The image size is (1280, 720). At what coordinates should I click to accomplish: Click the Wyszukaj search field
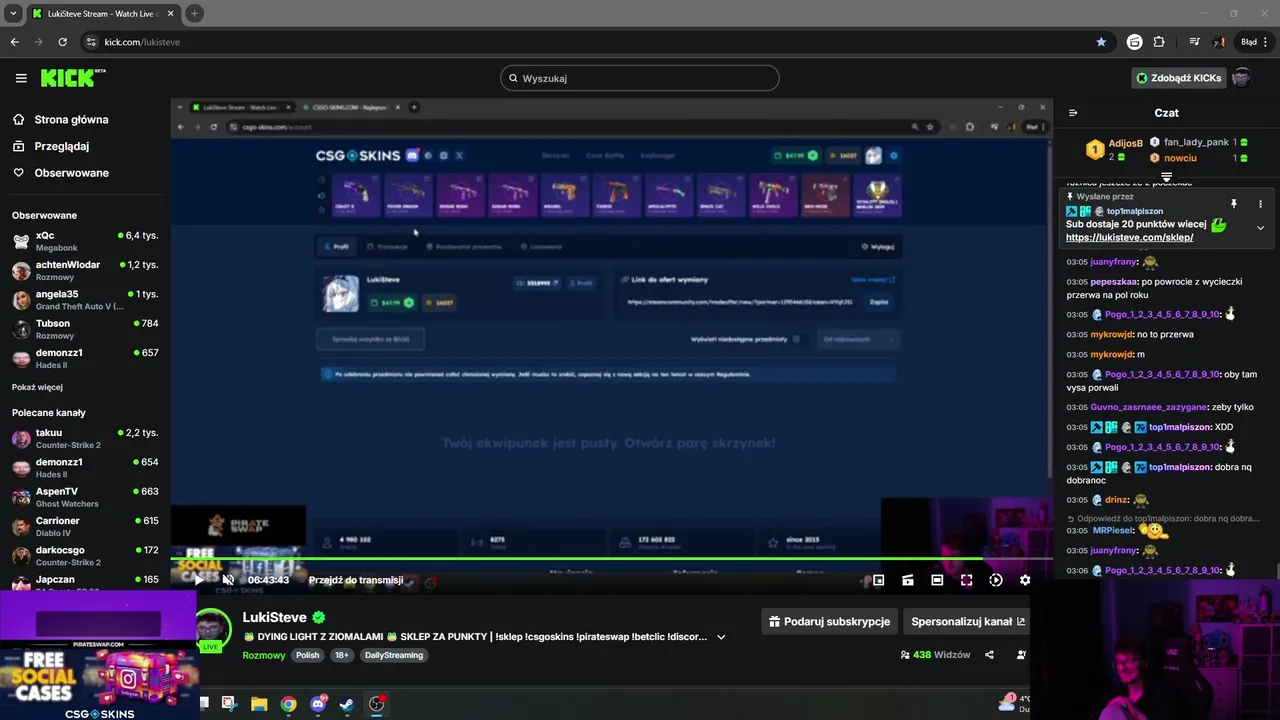click(640, 78)
